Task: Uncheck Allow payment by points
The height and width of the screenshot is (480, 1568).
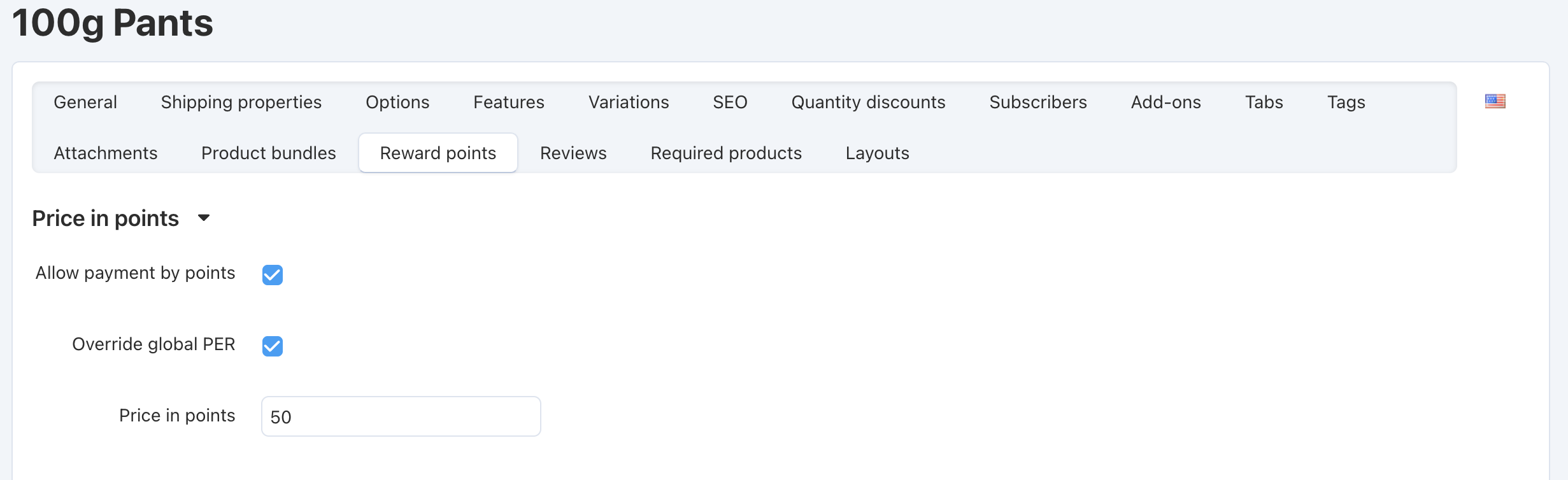Action: tap(273, 275)
